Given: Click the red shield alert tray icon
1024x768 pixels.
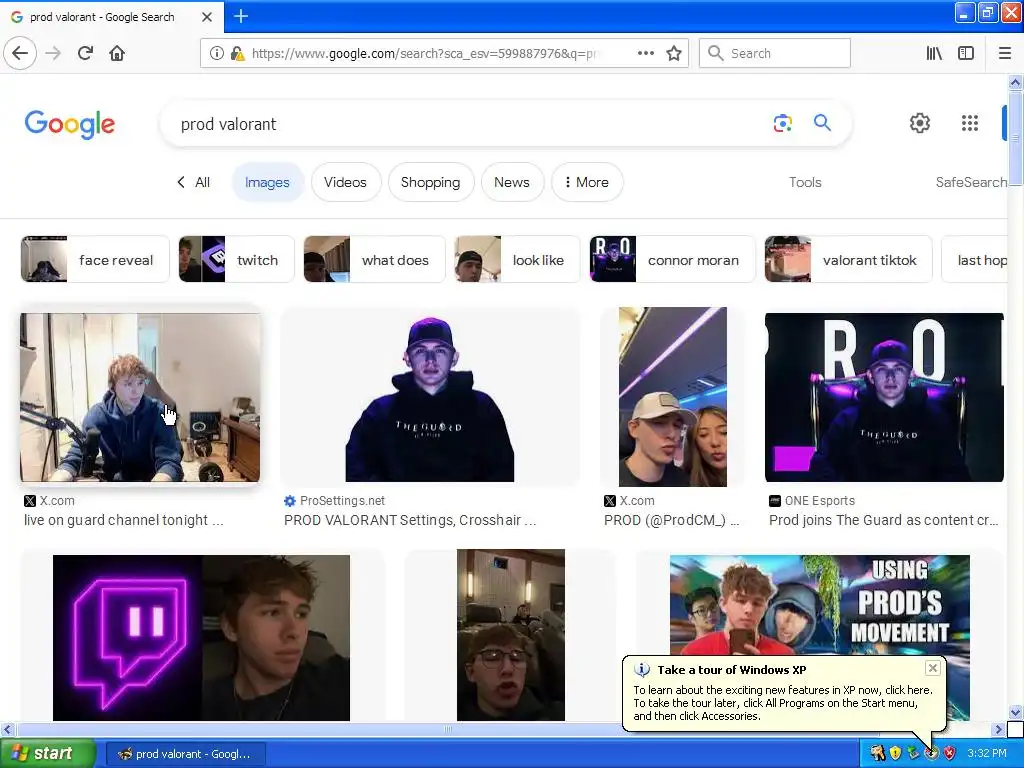Looking at the screenshot, I should (x=950, y=754).
